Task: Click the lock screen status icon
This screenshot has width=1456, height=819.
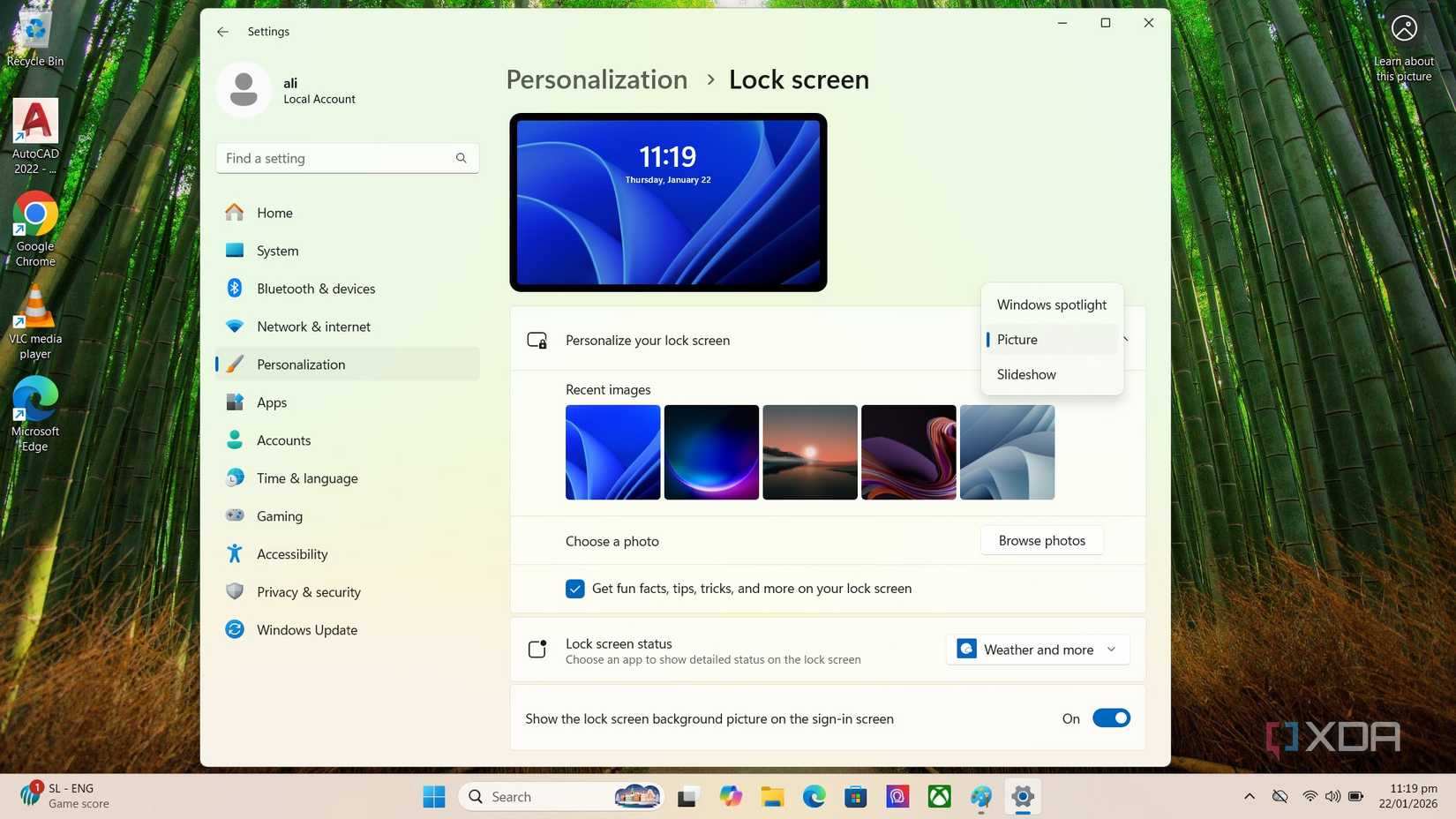Action: (538, 649)
